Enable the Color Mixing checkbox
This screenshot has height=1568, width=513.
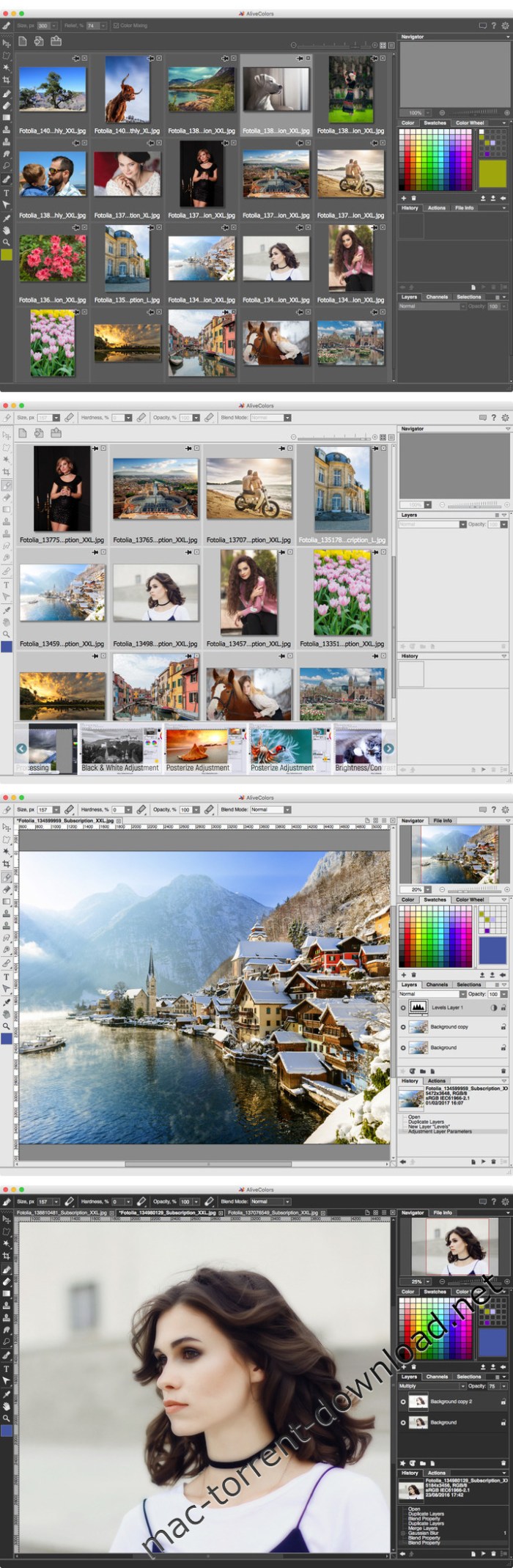[x=116, y=26]
